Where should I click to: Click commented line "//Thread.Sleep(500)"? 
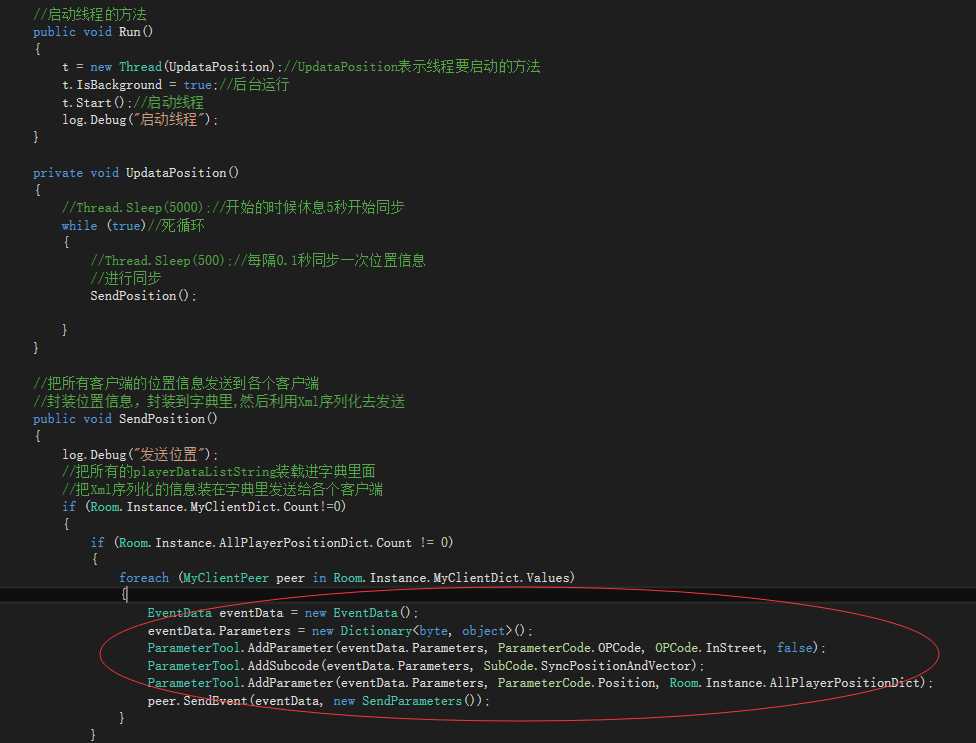[x=157, y=260]
